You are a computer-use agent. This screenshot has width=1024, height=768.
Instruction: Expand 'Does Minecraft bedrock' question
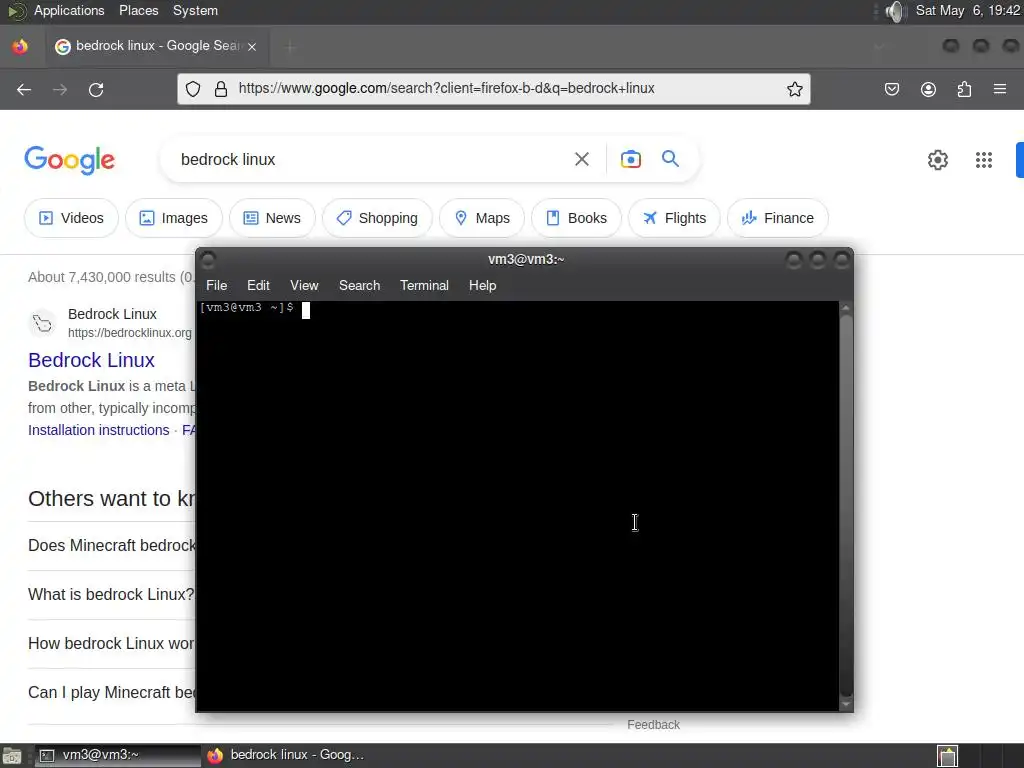[112, 545]
